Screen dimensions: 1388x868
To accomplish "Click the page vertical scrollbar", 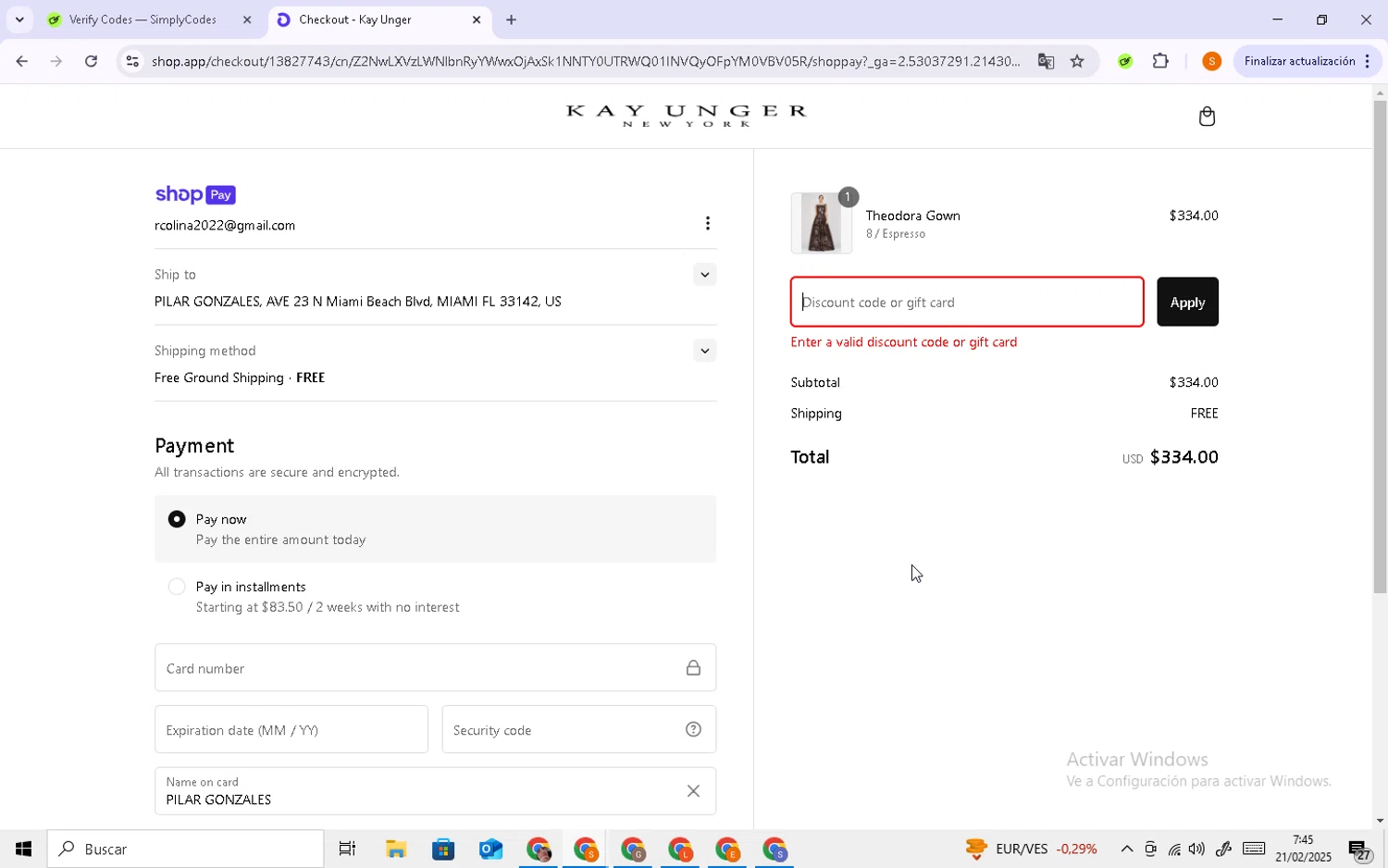I will (x=1380, y=347).
